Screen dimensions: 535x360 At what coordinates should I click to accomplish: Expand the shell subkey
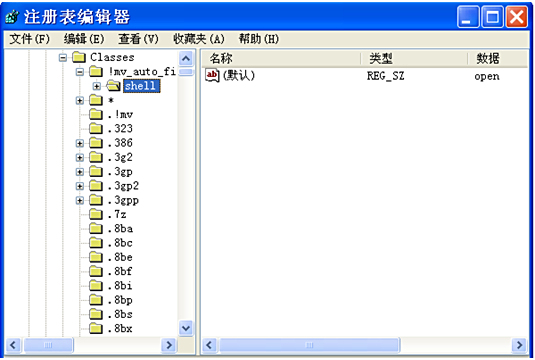[x=97, y=86]
